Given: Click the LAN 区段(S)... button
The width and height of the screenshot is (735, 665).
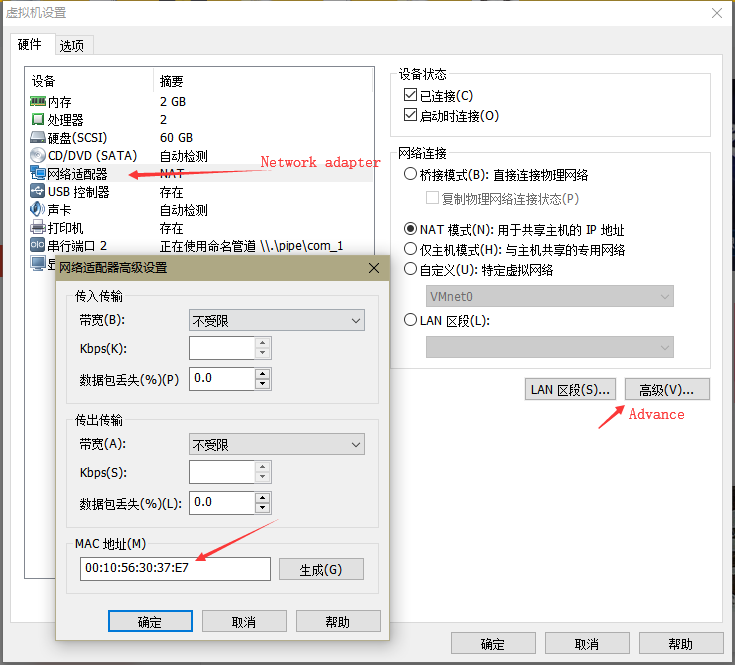Looking at the screenshot, I should (x=570, y=389).
